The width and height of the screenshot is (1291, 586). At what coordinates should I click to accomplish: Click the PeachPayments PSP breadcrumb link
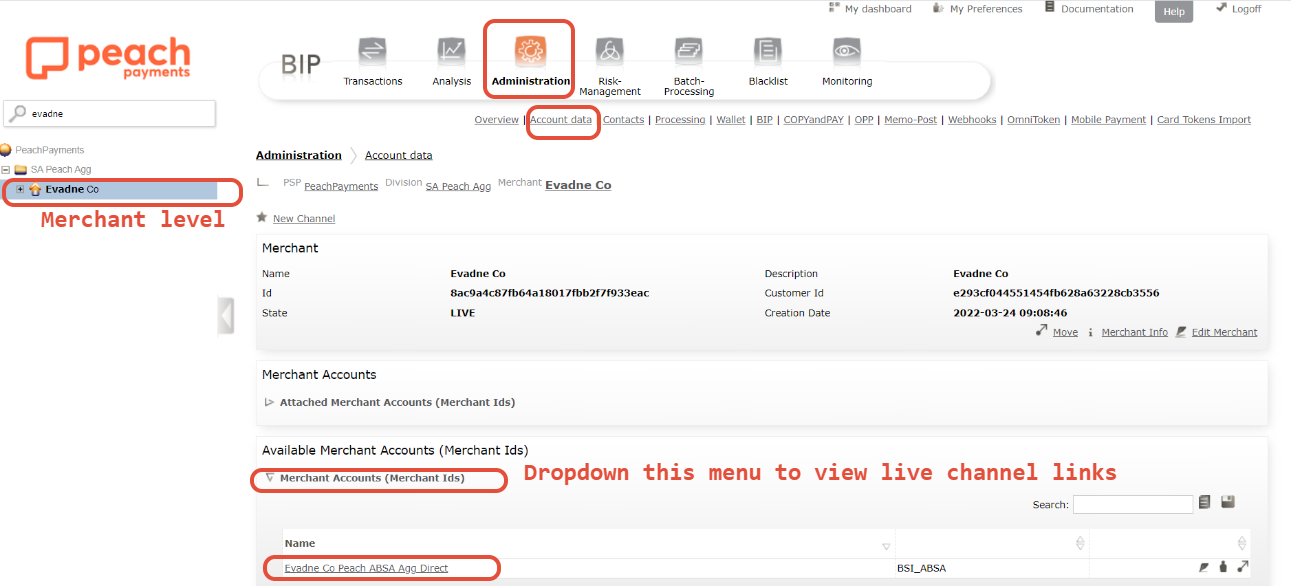click(341, 186)
